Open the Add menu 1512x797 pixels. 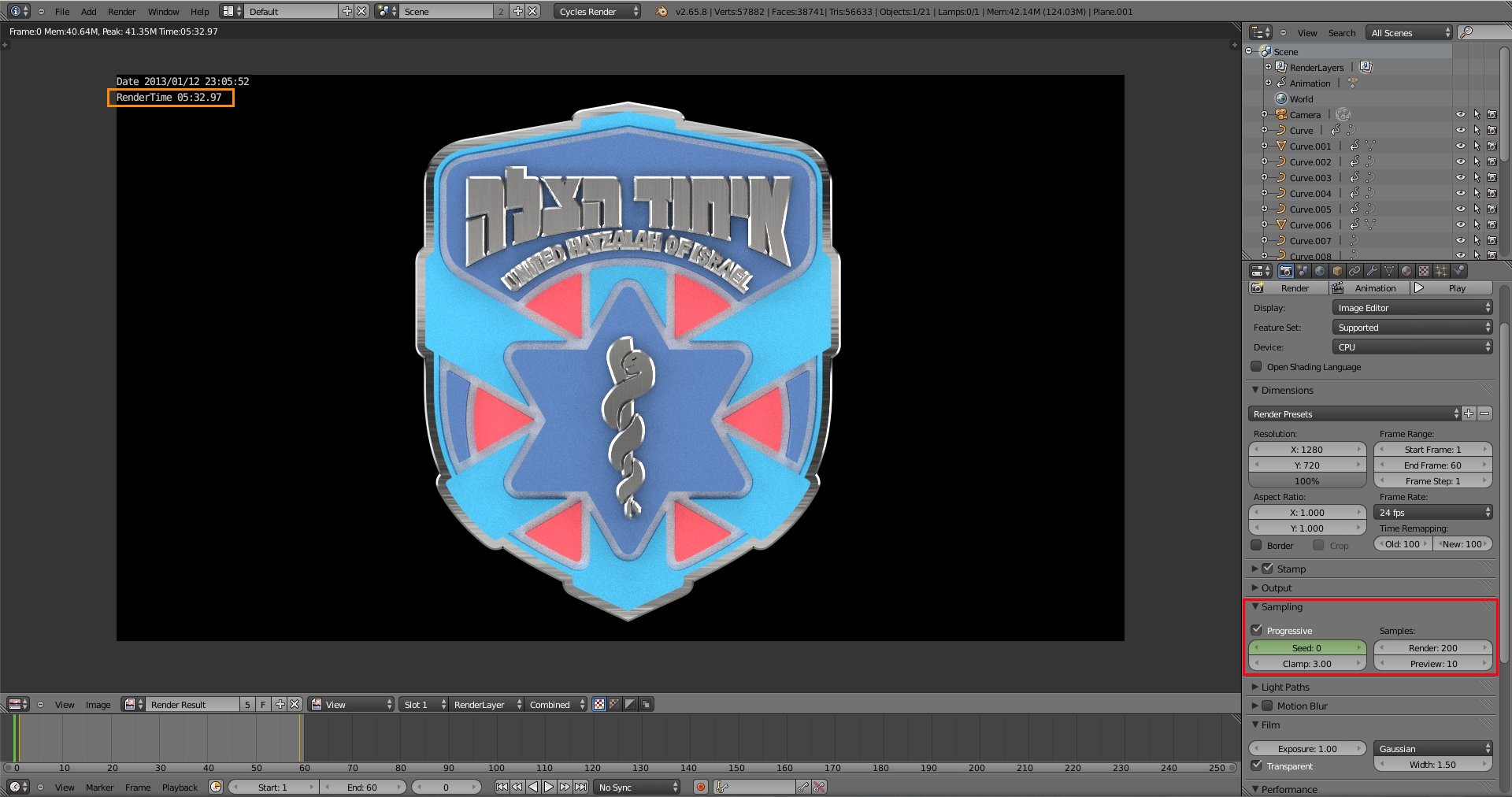point(89,12)
